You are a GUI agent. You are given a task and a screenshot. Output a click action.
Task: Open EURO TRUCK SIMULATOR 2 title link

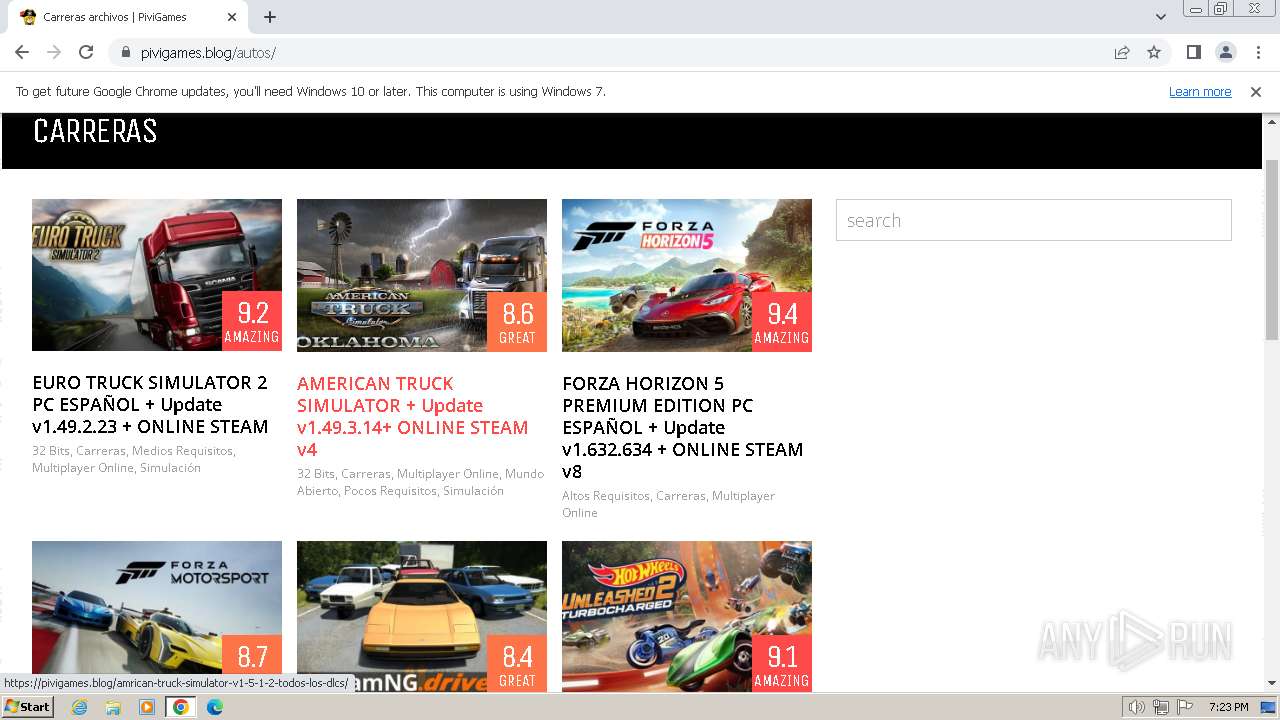150,405
